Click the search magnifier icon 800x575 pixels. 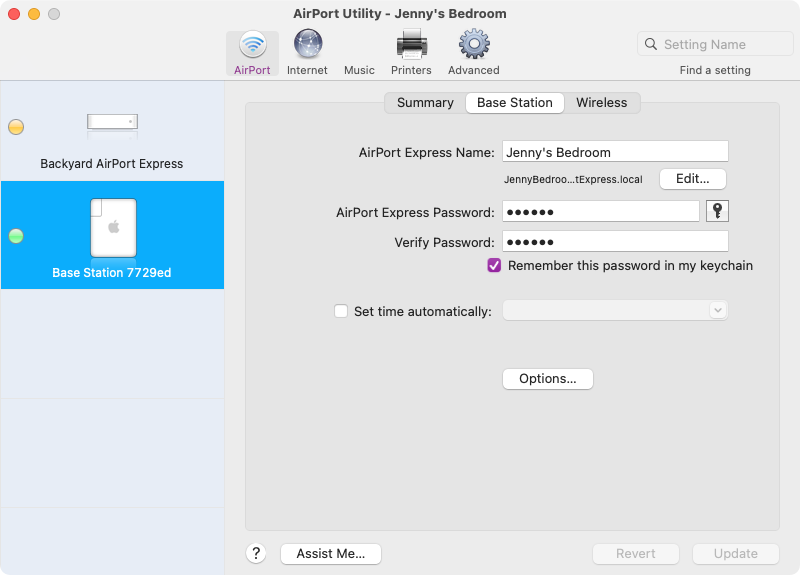[x=651, y=44]
